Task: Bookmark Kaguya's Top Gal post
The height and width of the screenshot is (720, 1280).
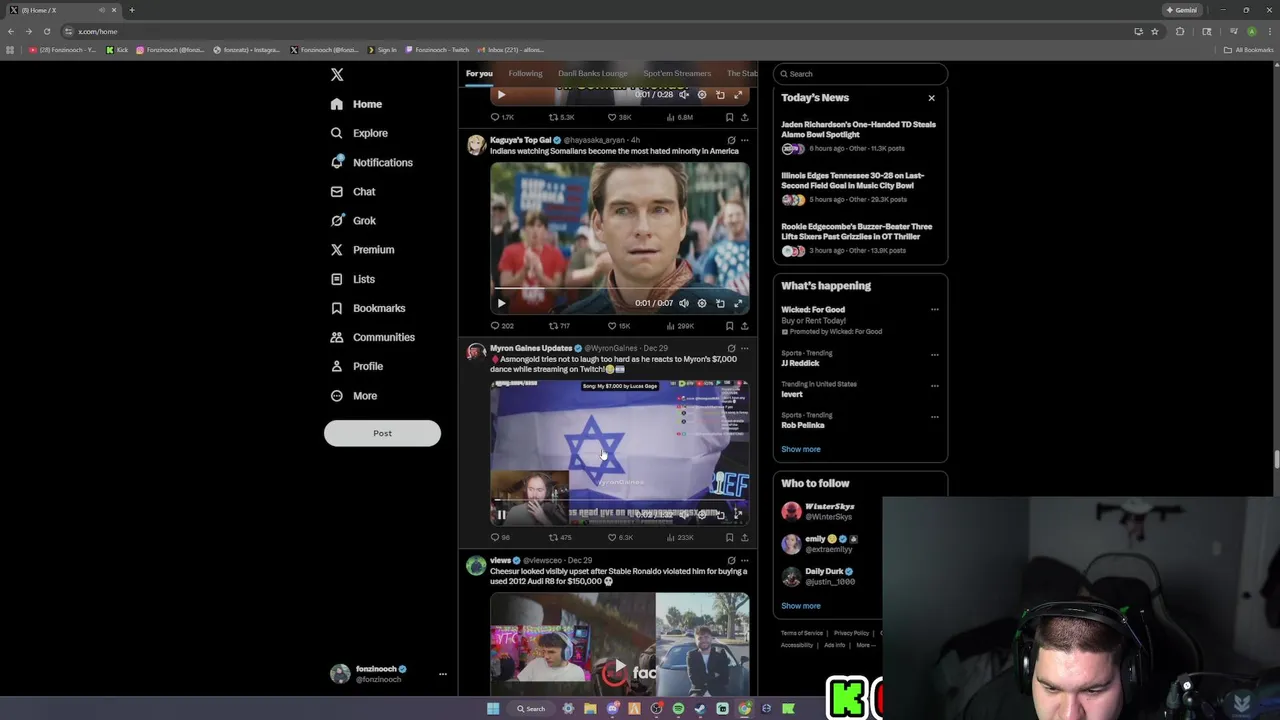Action: coord(730,326)
